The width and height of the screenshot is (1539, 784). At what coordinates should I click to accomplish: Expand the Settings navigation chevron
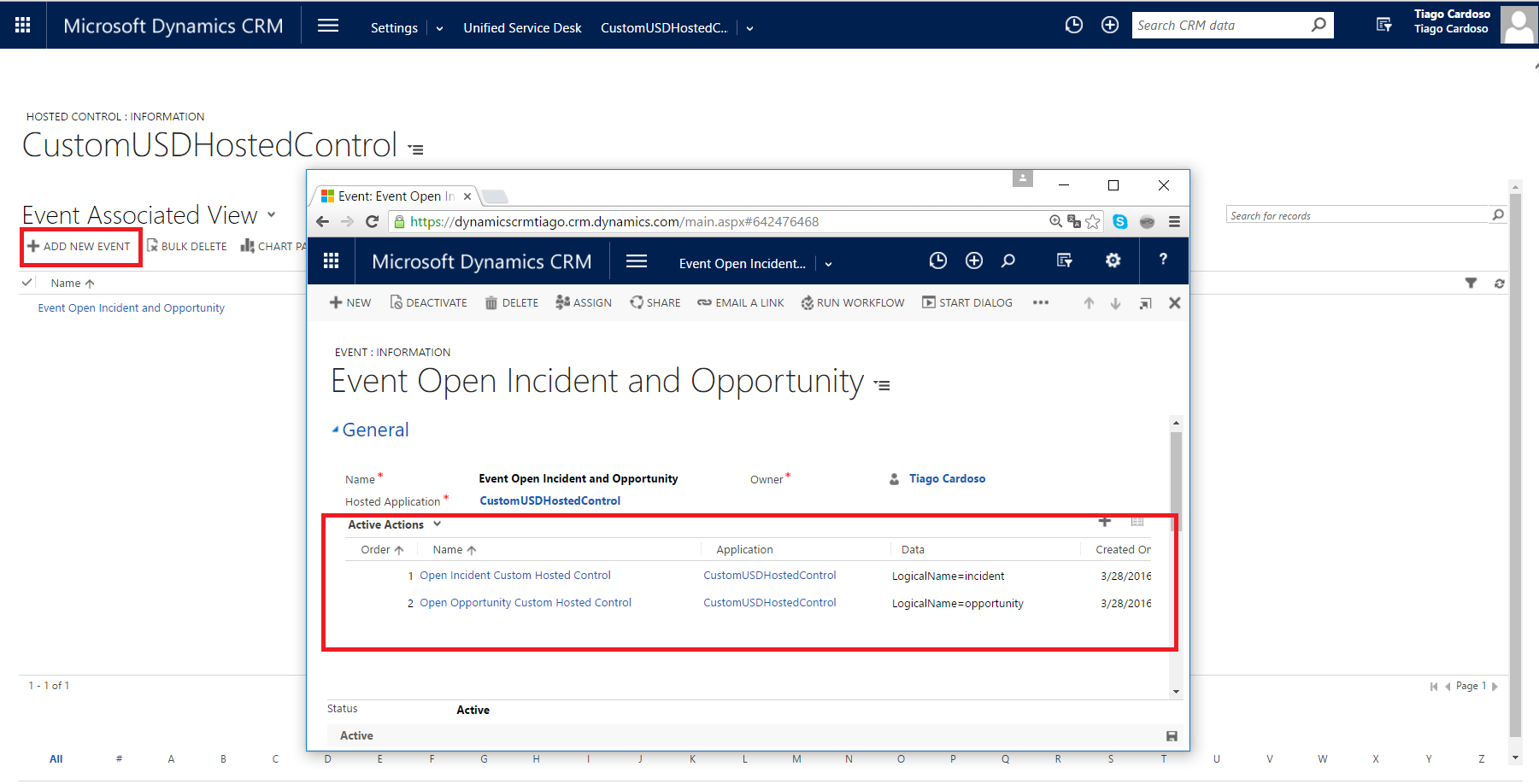[439, 28]
